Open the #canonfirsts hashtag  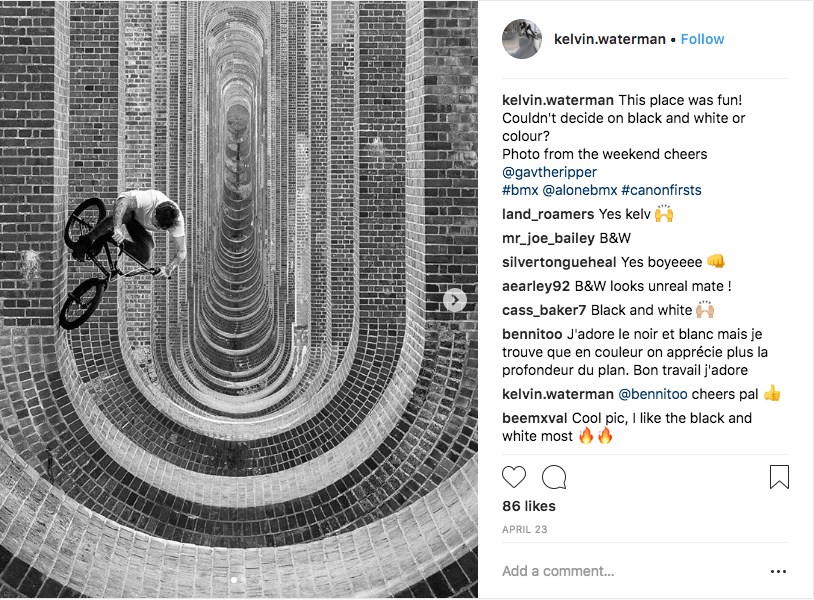pyautogui.click(x=661, y=190)
